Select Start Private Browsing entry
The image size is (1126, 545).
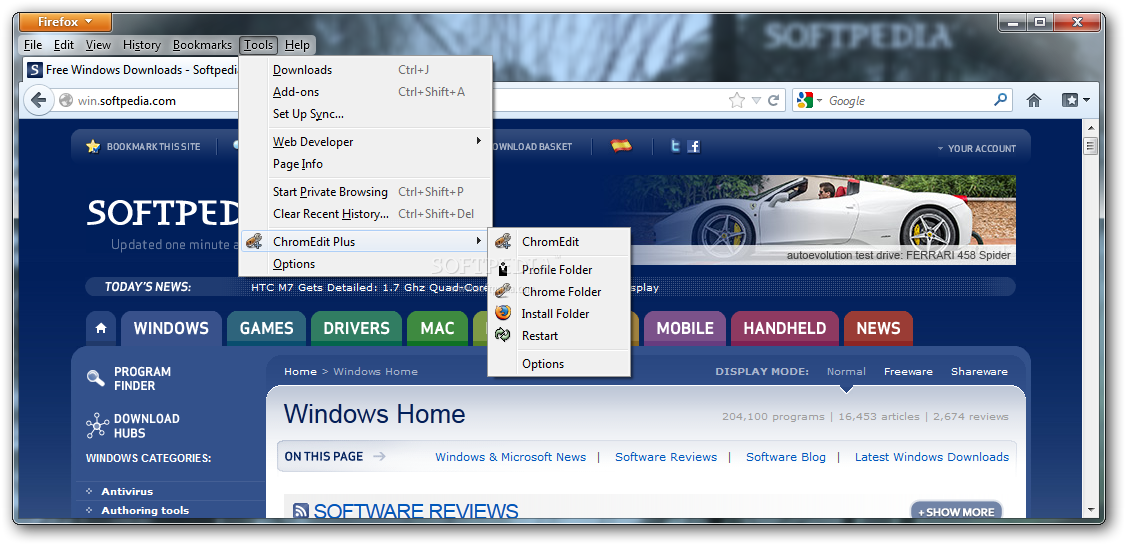(x=366, y=192)
